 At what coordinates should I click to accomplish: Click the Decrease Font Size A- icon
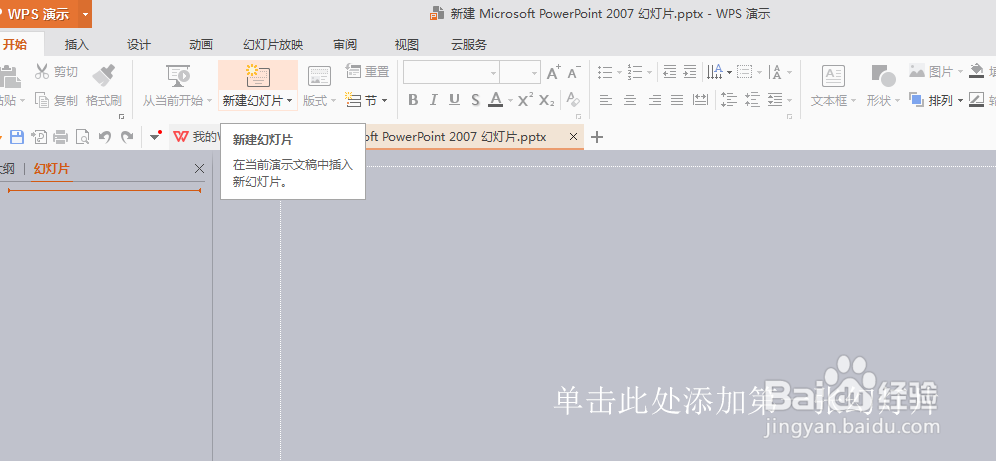(574, 72)
